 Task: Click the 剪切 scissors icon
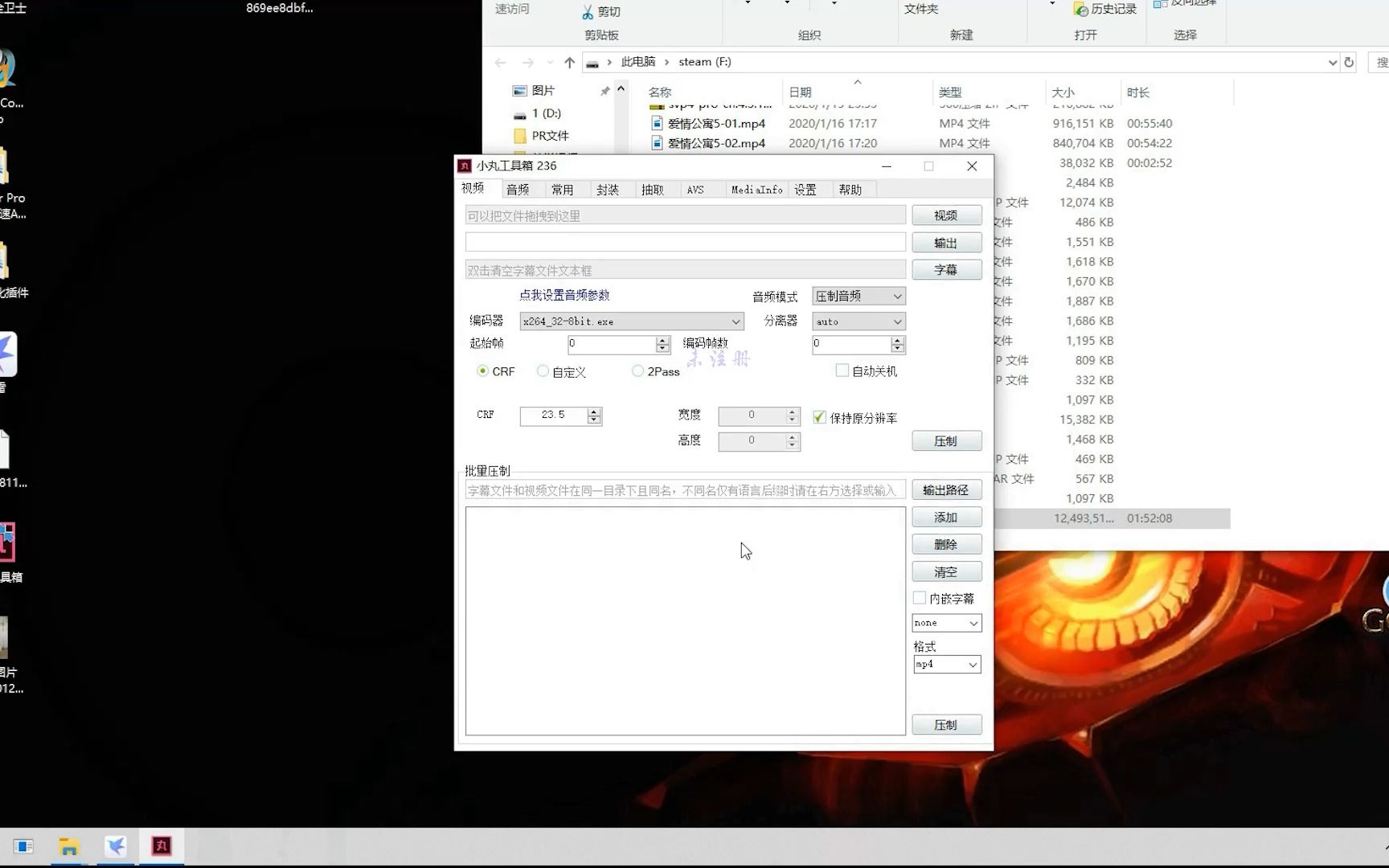(x=588, y=12)
